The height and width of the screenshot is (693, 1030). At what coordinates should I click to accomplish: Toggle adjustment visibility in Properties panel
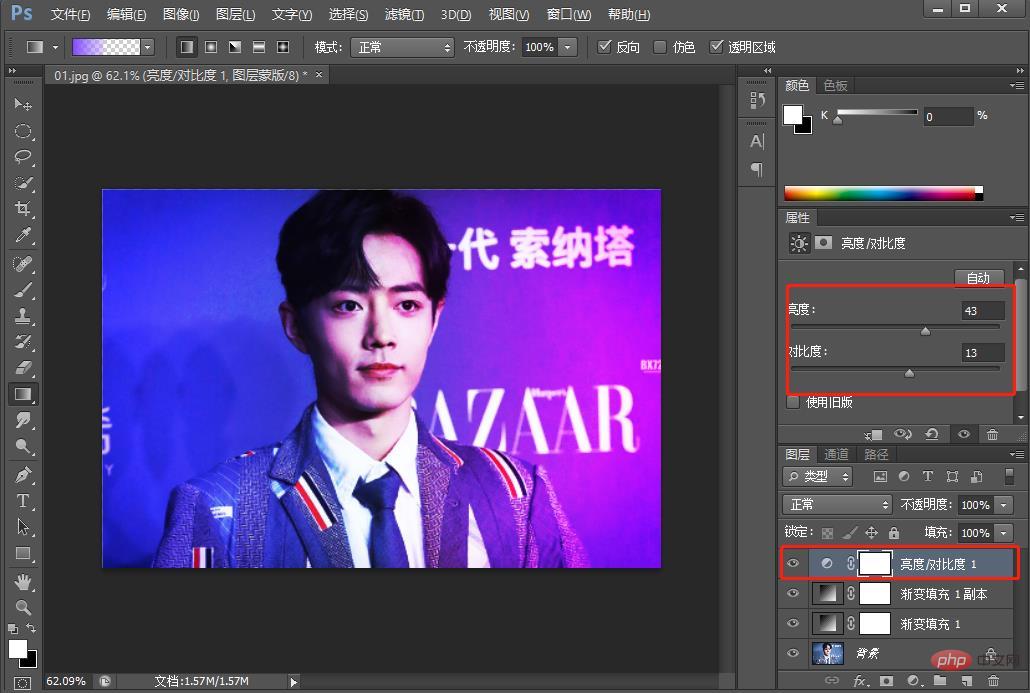[x=964, y=434]
